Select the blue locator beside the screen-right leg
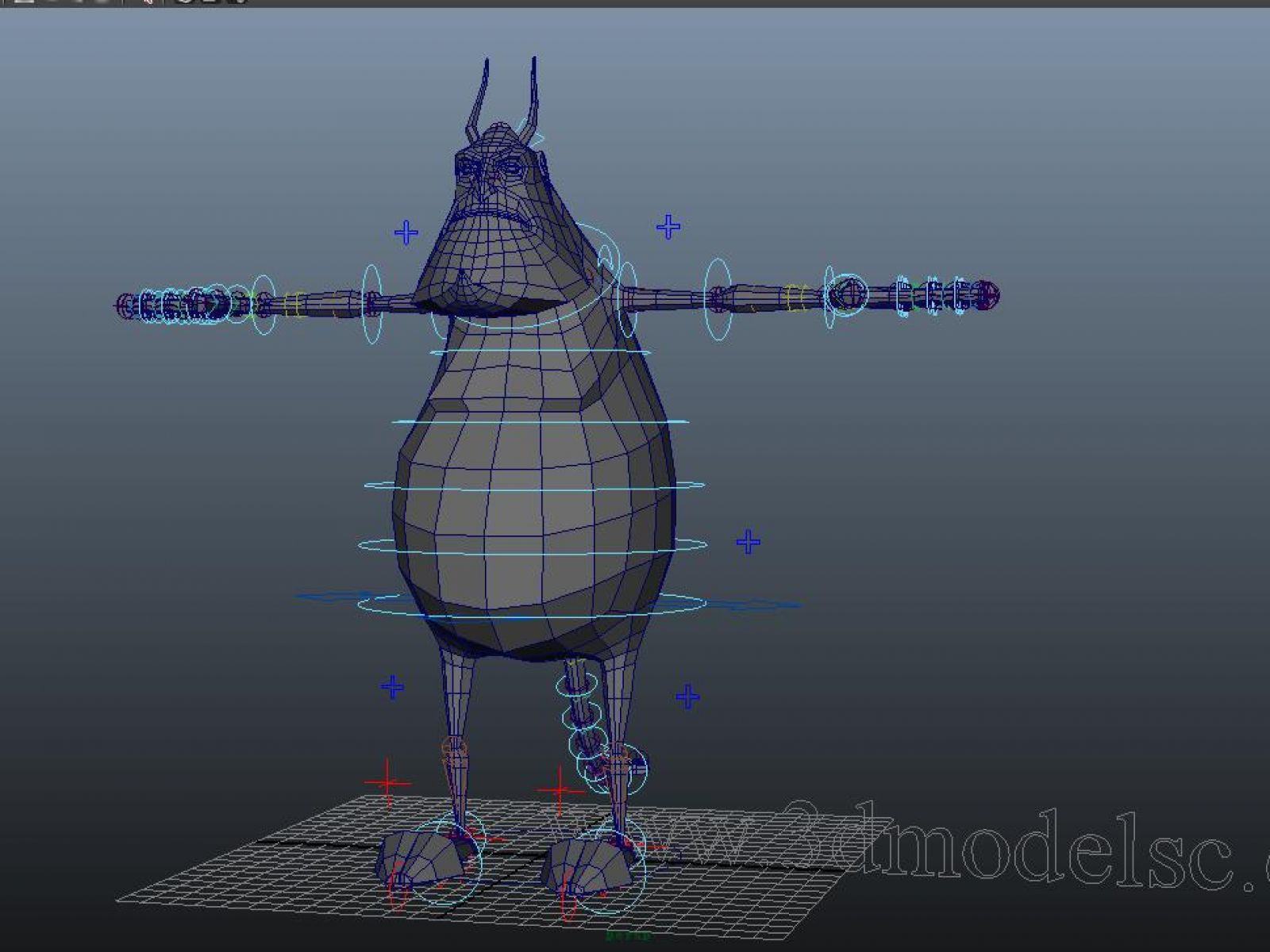 click(x=687, y=697)
